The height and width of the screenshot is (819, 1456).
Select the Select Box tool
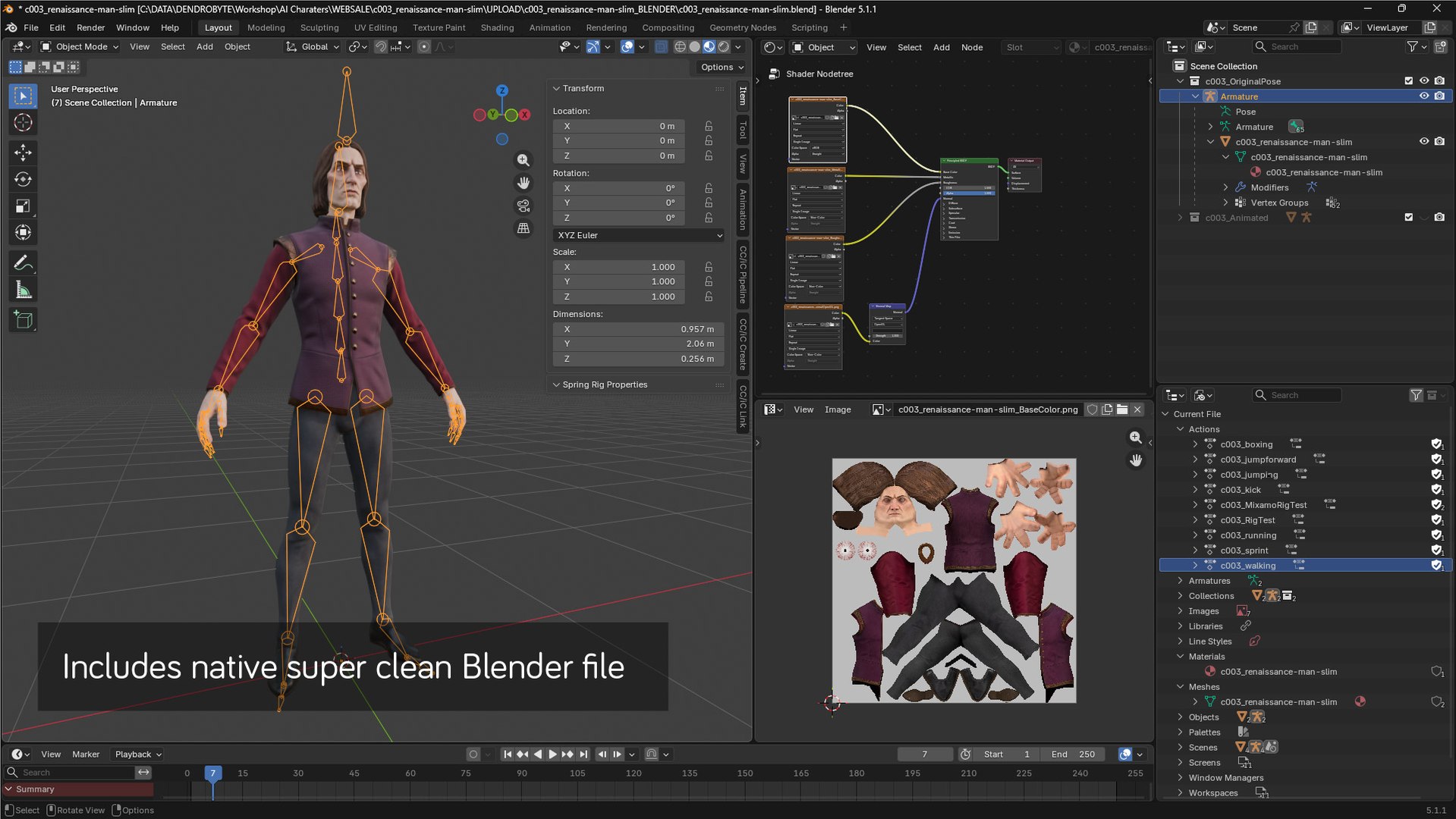tap(23, 96)
